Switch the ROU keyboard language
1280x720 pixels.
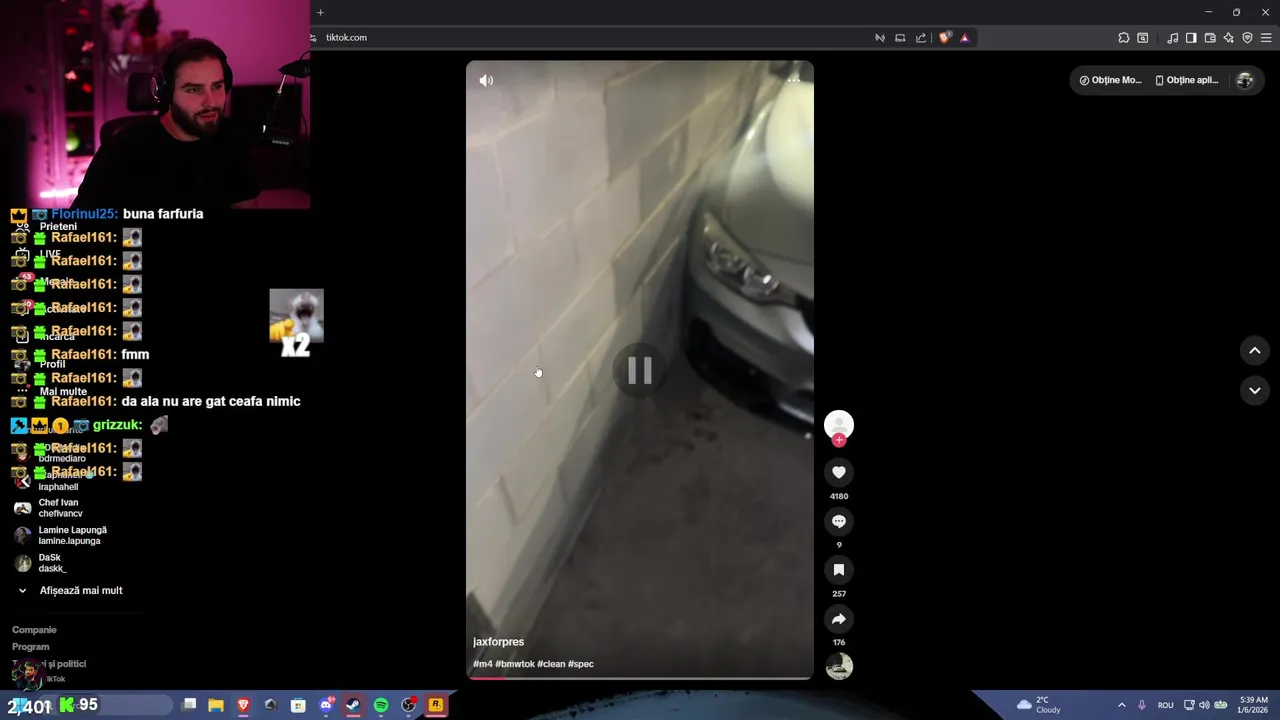tap(1166, 705)
